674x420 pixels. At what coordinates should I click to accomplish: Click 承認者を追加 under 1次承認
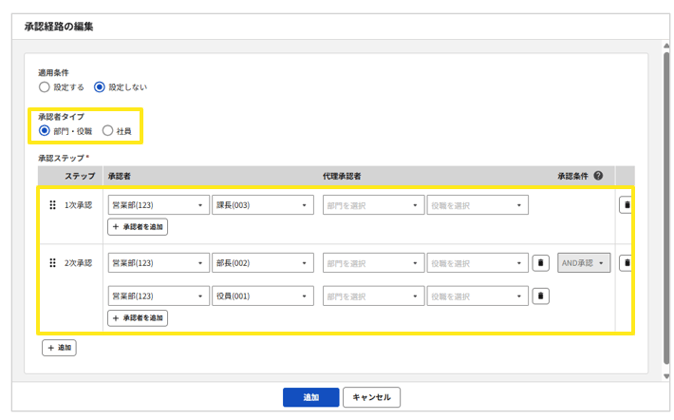coord(138,227)
